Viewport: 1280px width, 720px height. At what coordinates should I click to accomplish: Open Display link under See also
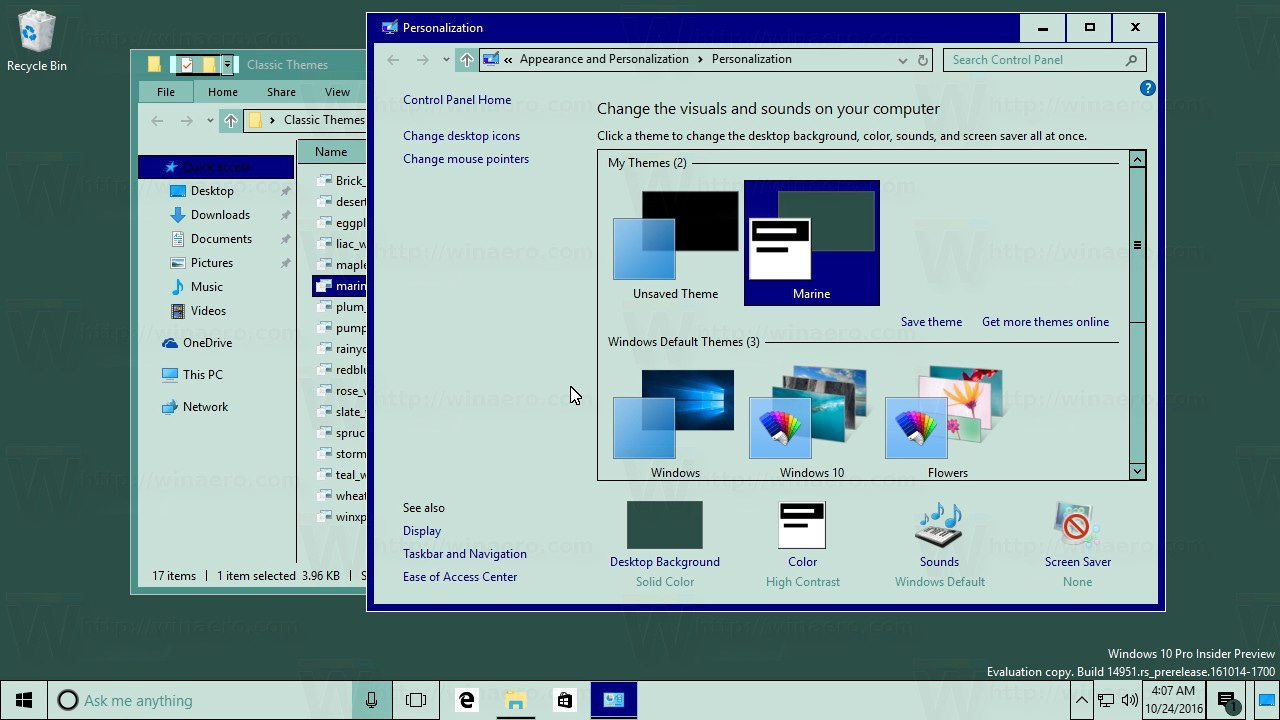tap(422, 531)
